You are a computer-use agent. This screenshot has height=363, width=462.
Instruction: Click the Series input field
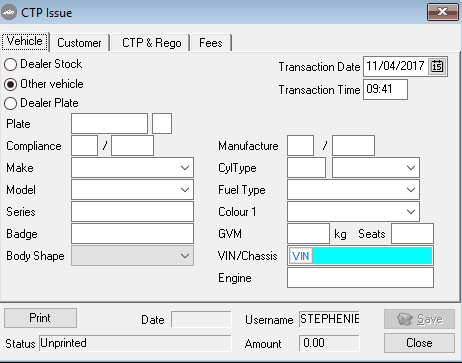tap(132, 212)
